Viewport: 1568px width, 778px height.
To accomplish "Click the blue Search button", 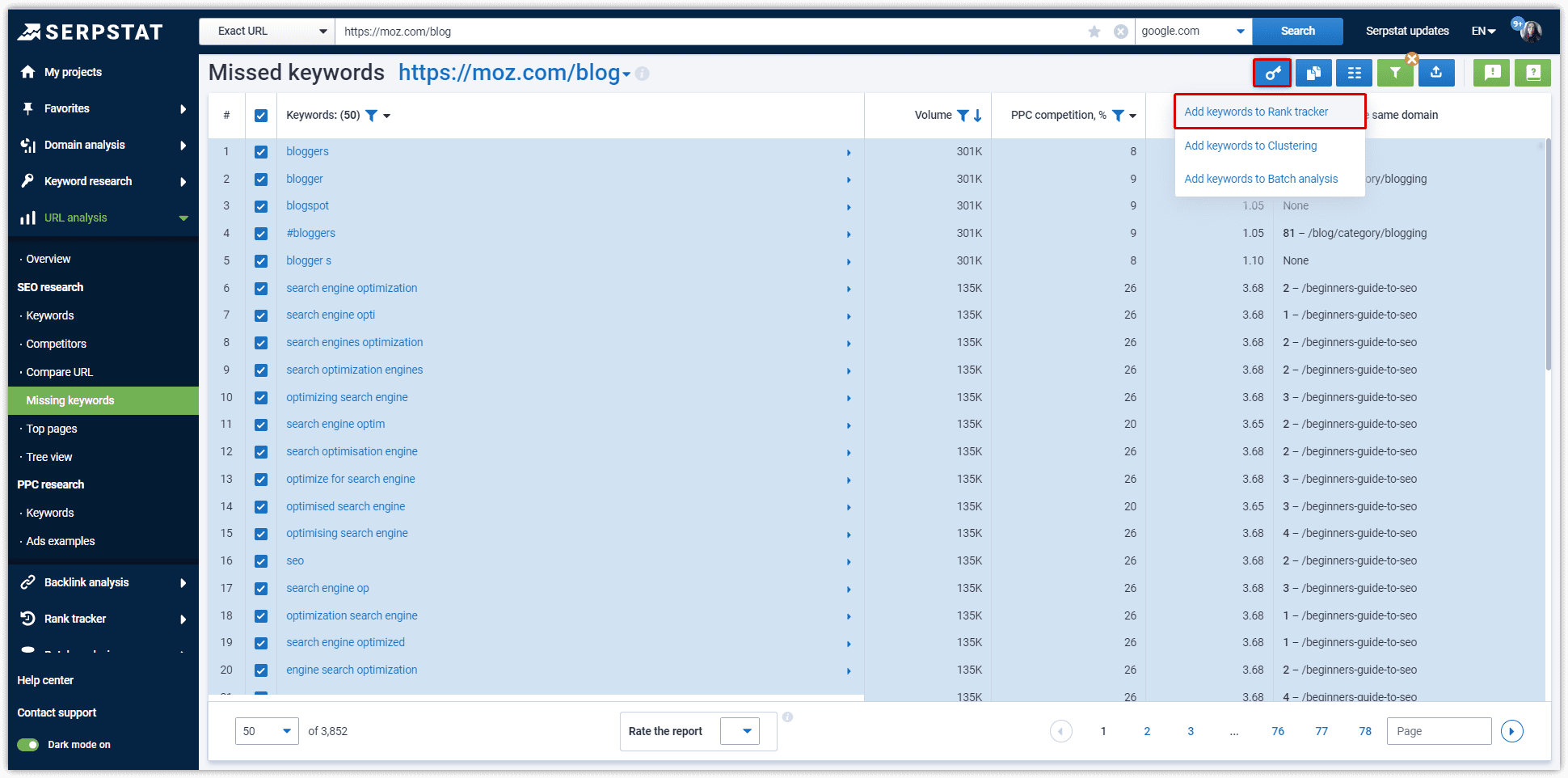I will [1298, 32].
